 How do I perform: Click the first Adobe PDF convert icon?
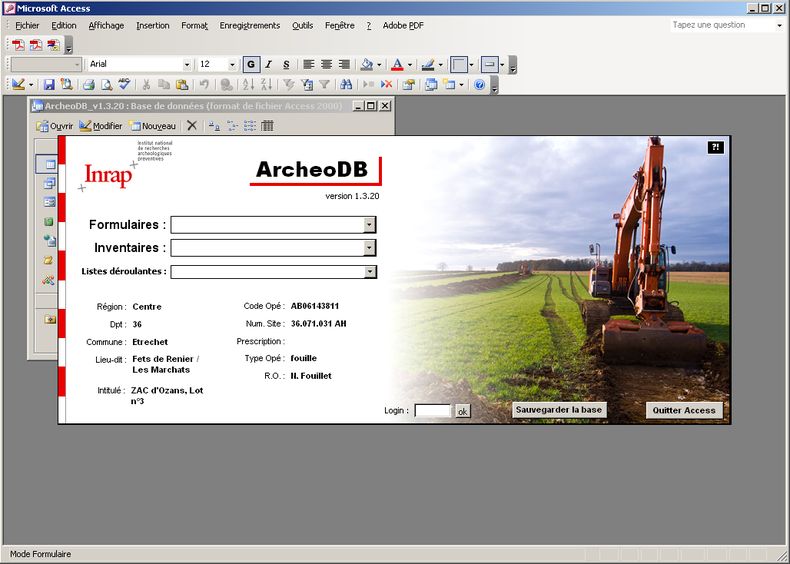pos(18,45)
